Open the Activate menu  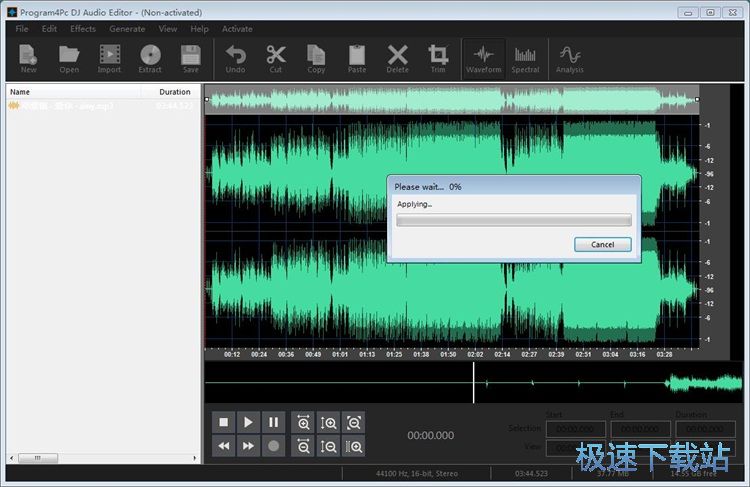[237, 29]
